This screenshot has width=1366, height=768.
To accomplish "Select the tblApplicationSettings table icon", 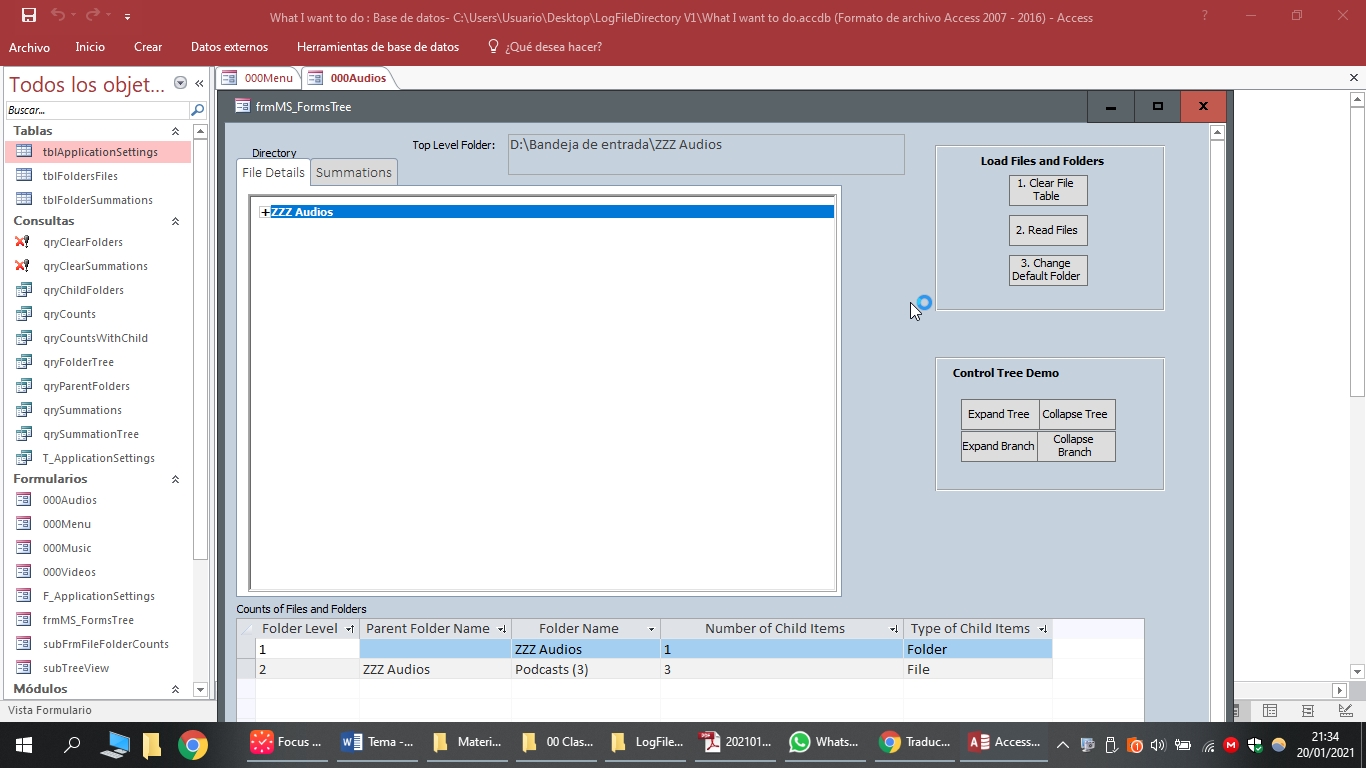I will coord(24,152).
